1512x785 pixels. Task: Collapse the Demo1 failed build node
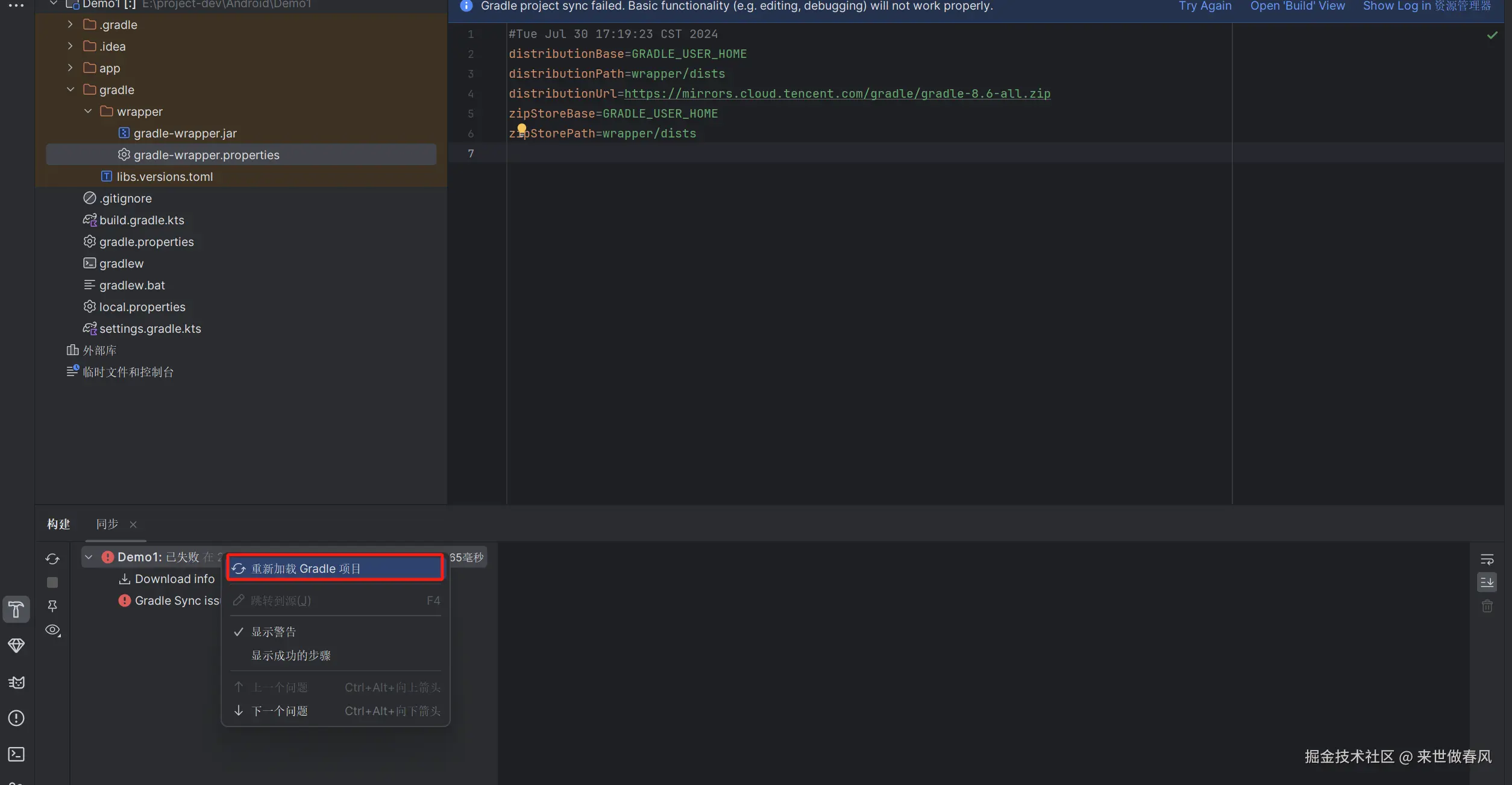point(89,557)
